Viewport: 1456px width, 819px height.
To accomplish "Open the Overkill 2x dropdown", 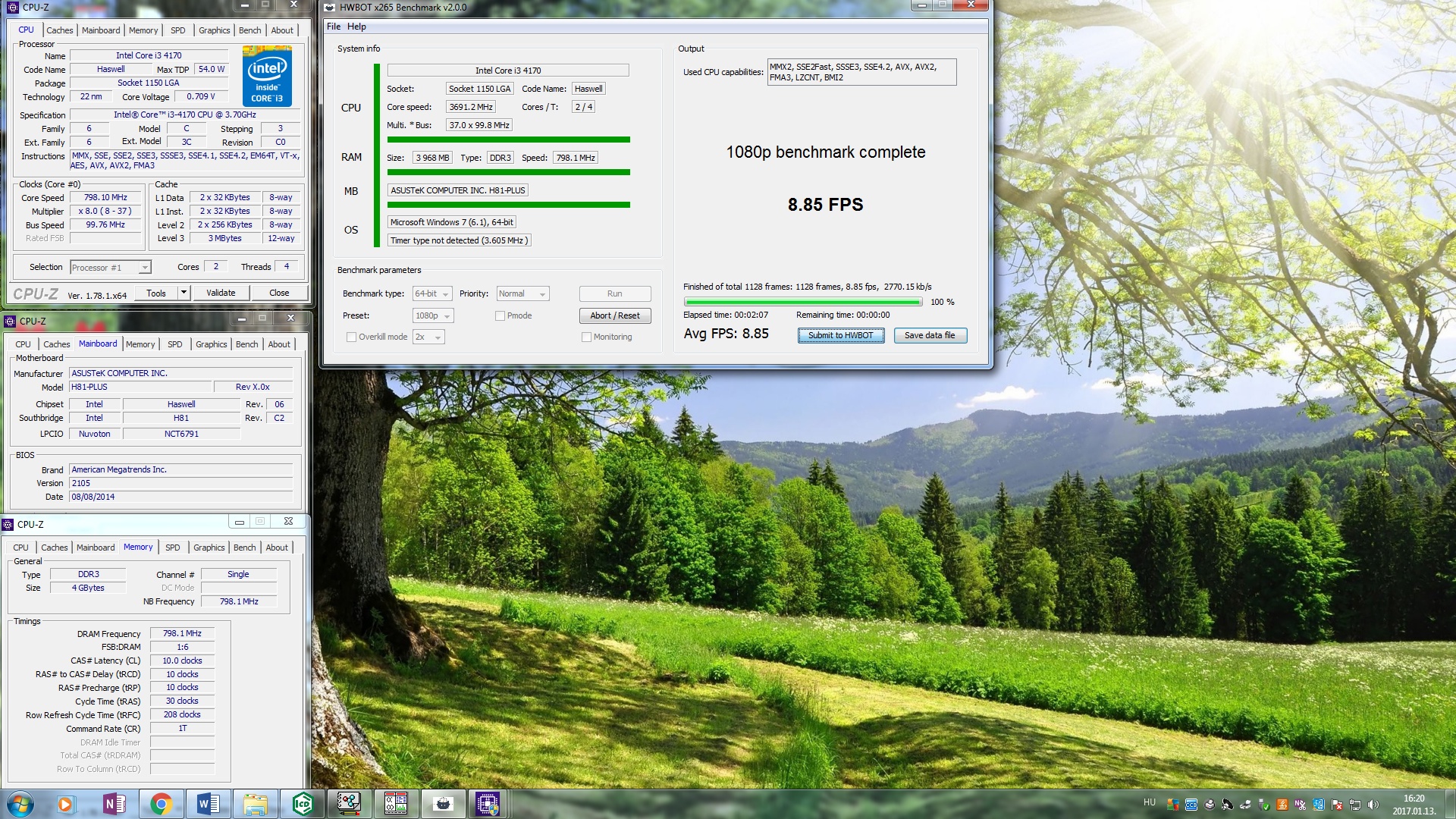I will point(428,337).
